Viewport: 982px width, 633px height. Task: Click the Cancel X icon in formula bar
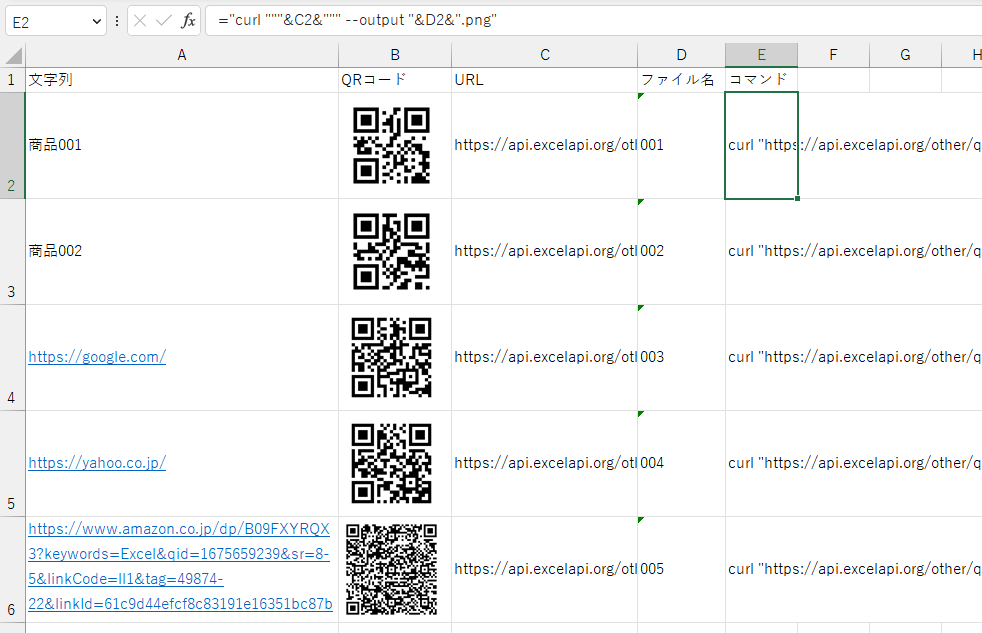141,21
